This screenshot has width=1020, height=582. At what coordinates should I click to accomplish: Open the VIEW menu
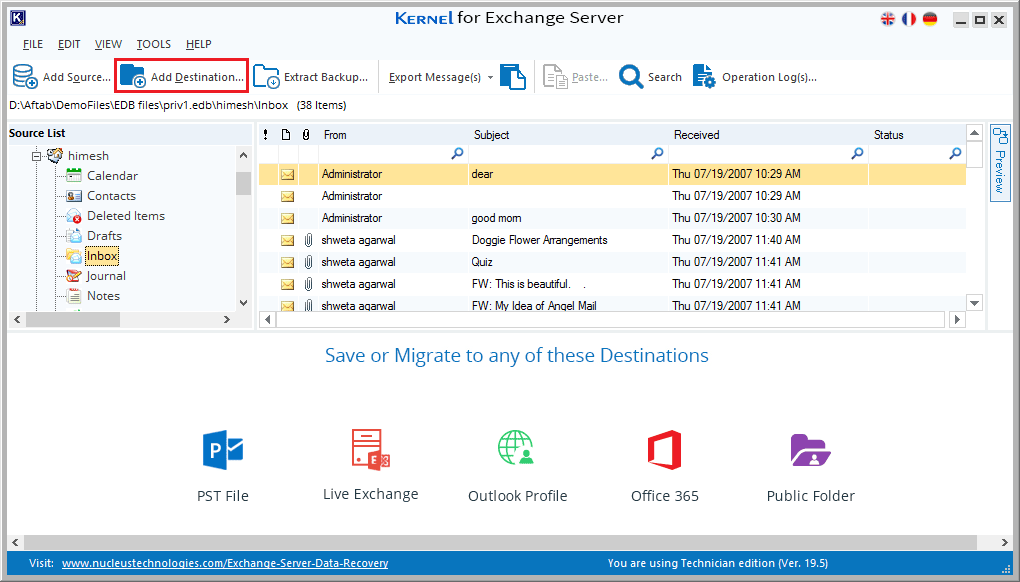point(108,44)
